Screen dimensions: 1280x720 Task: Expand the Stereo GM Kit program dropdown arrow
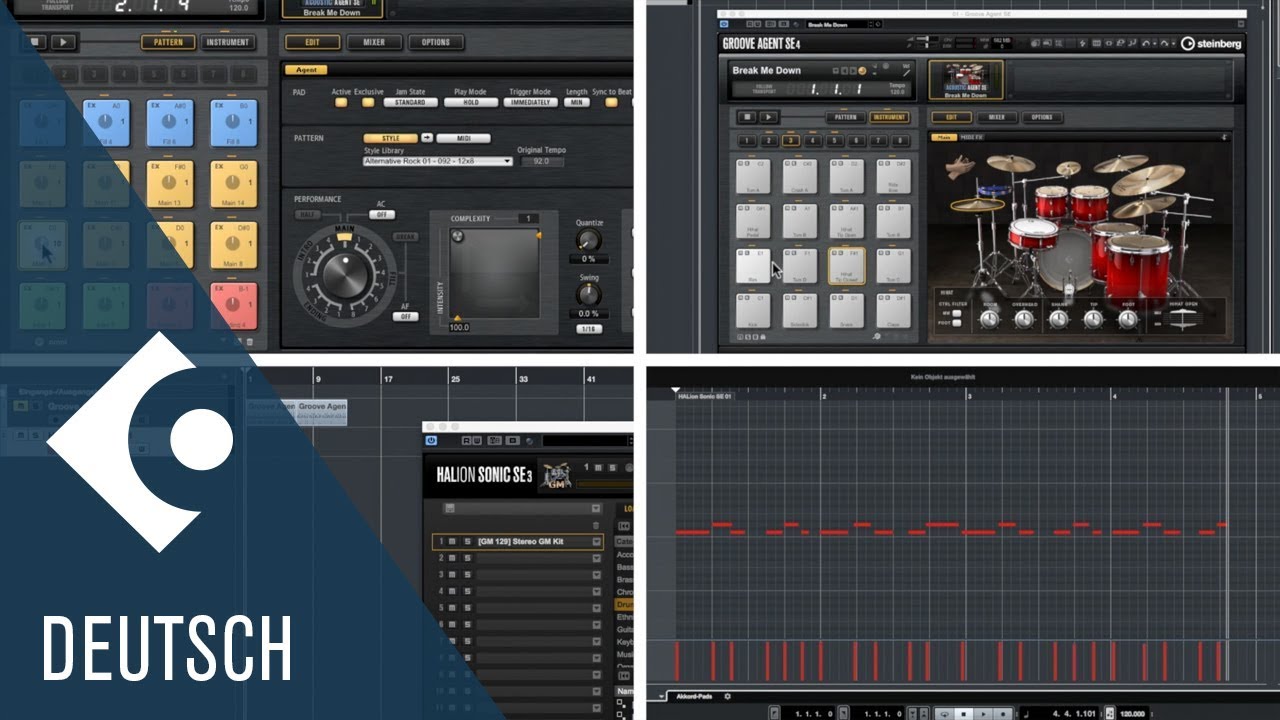pos(597,542)
